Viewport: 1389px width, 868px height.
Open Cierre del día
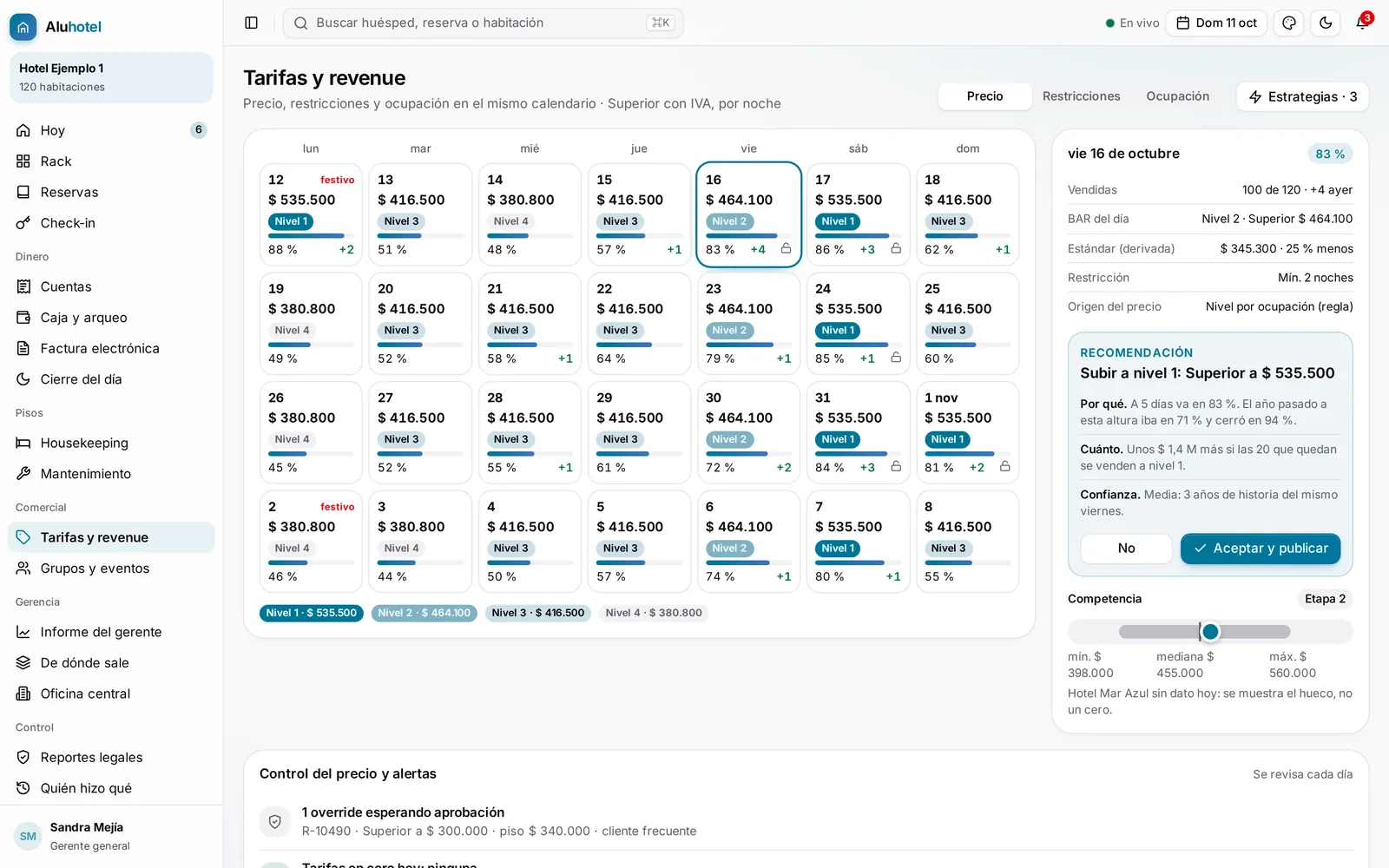click(111, 379)
